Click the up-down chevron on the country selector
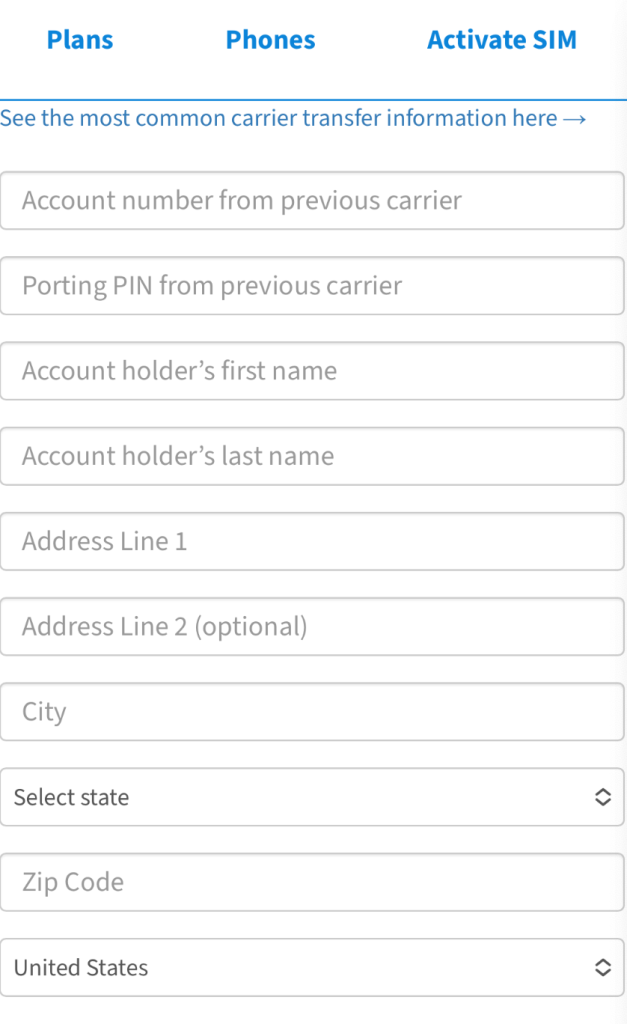The width and height of the screenshot is (627, 1024). point(602,967)
